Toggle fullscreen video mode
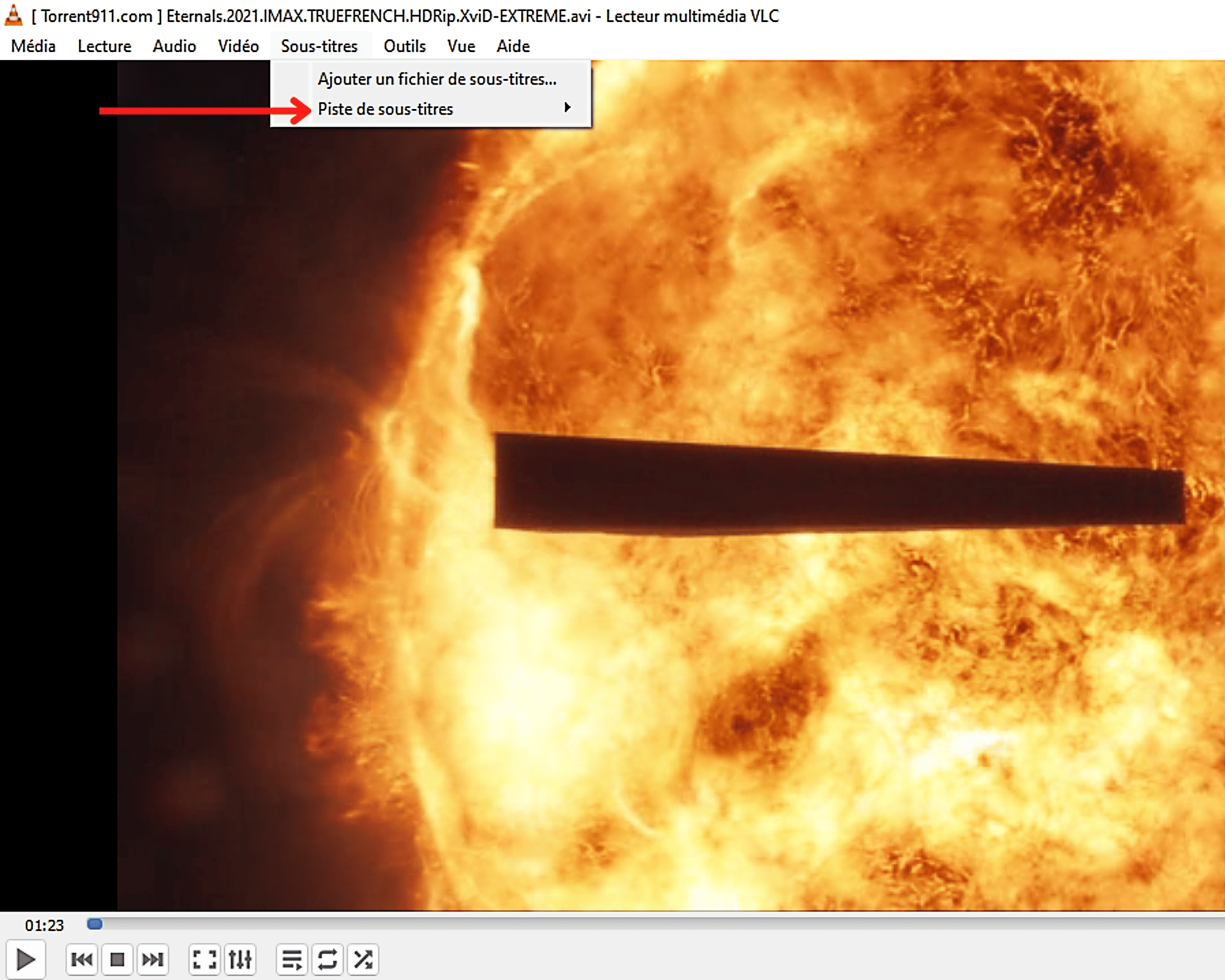1225x980 pixels. coord(204,959)
